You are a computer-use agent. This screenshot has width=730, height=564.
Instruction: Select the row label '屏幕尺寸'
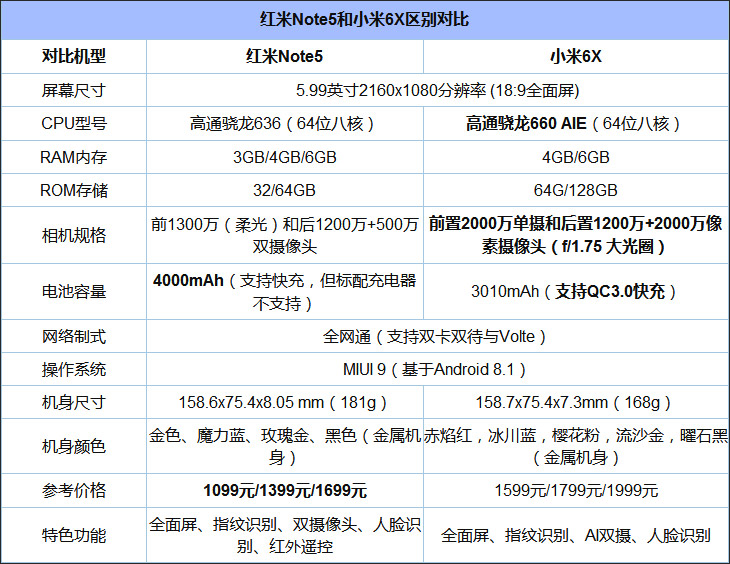pos(74,90)
